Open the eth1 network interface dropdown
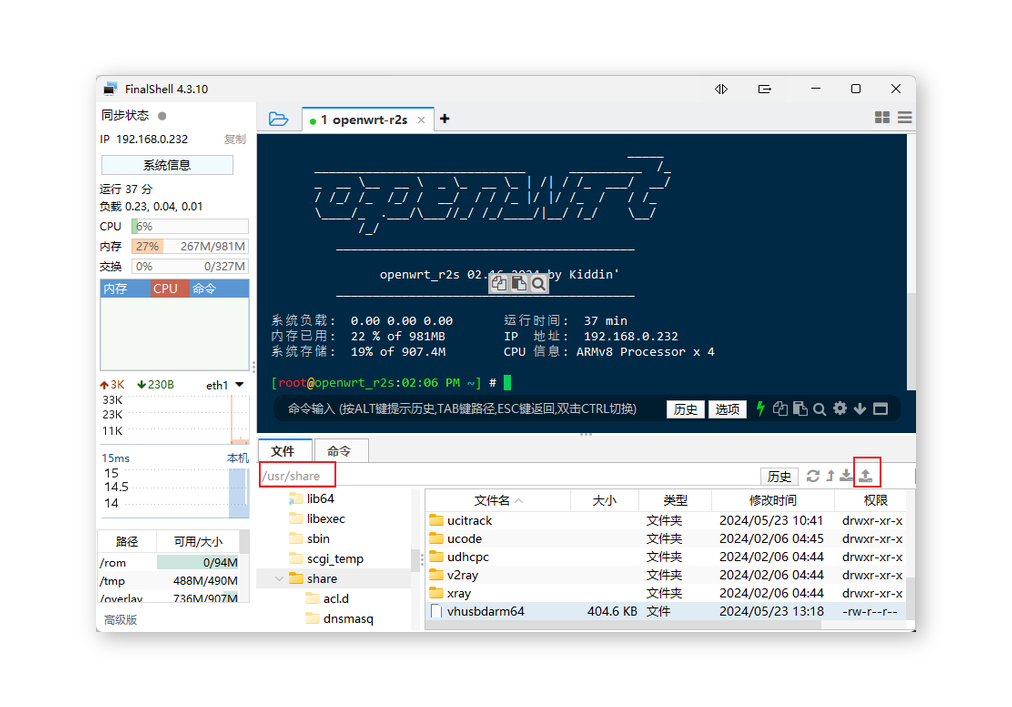The height and width of the screenshot is (707, 1012). 239,385
